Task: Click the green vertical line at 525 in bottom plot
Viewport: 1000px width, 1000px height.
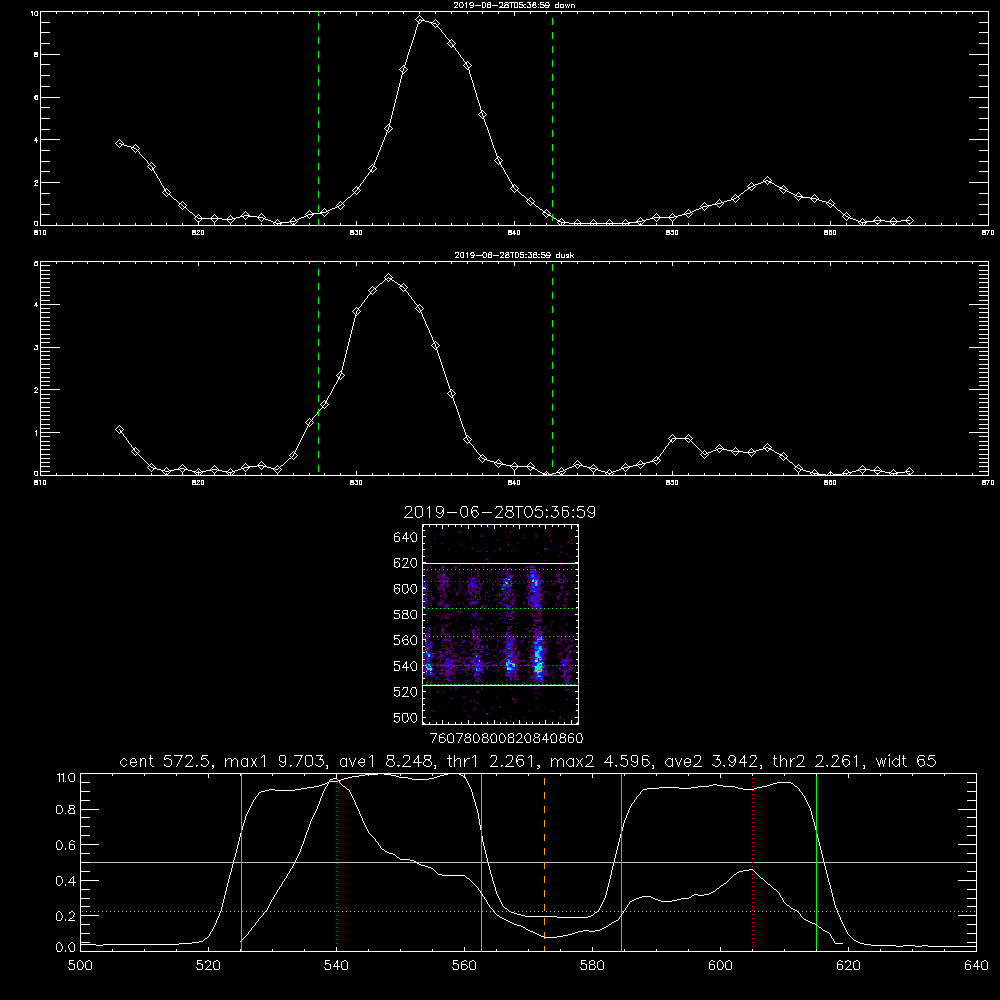Action: [x=241, y=861]
